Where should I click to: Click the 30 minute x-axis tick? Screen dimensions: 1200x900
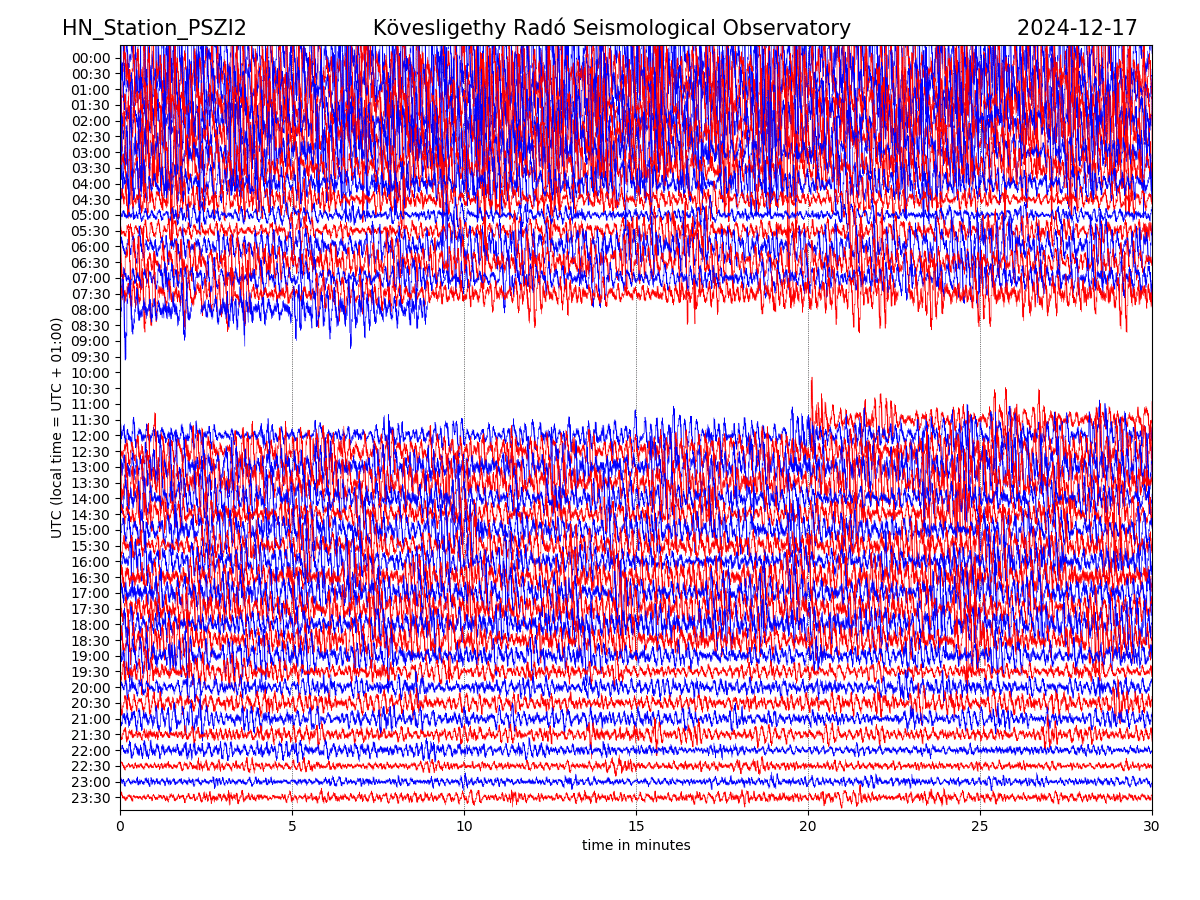tap(1152, 826)
